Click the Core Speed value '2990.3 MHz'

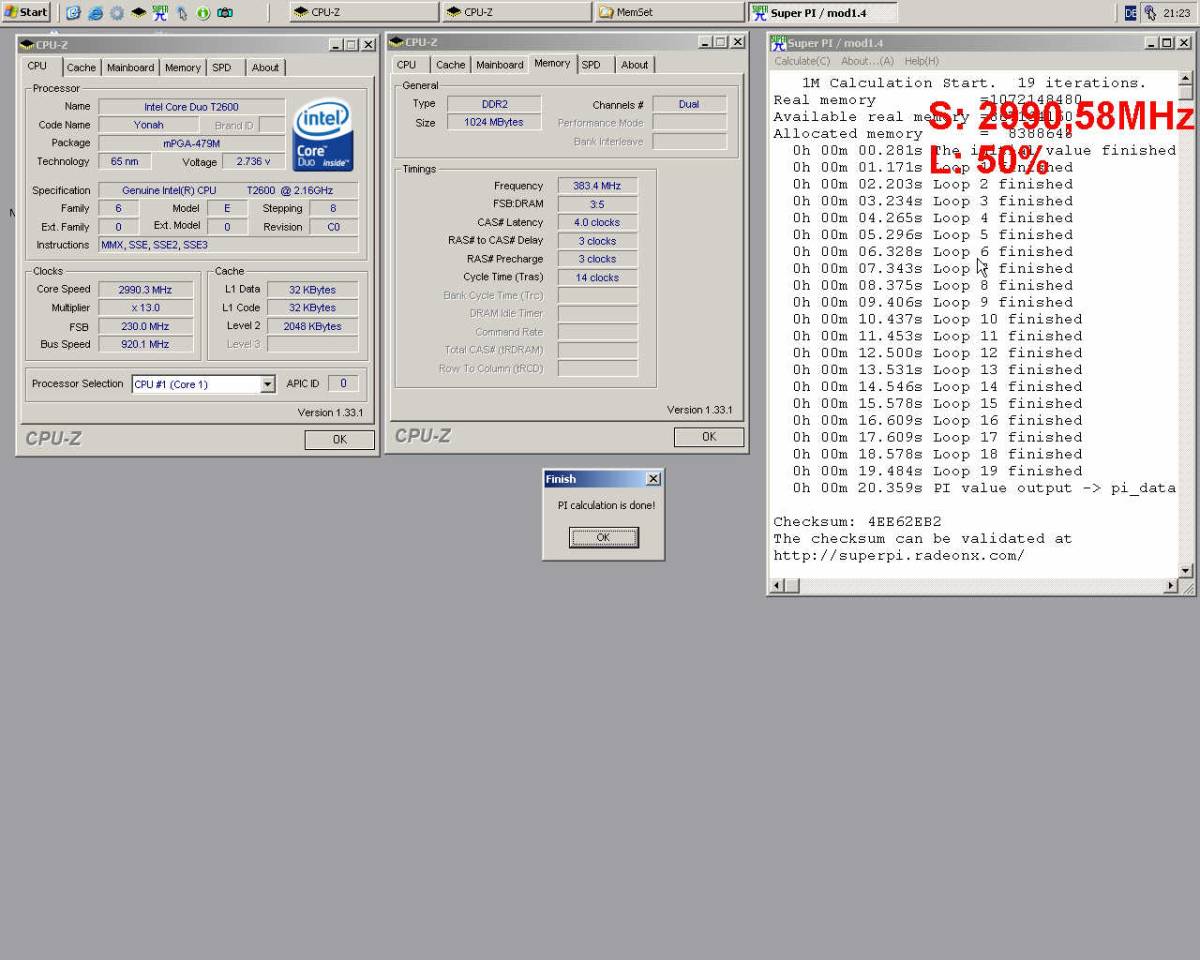(x=146, y=289)
